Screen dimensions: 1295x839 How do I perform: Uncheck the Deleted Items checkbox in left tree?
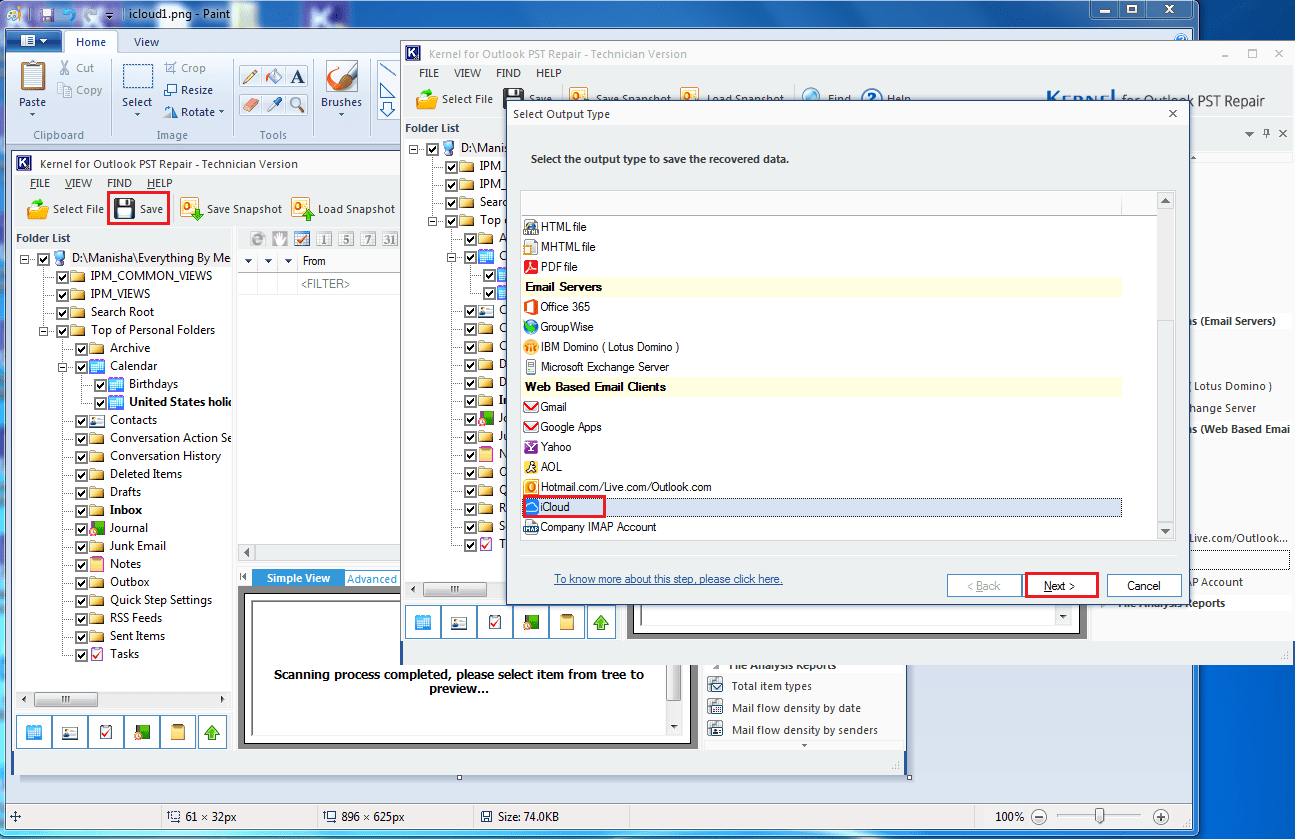point(81,474)
